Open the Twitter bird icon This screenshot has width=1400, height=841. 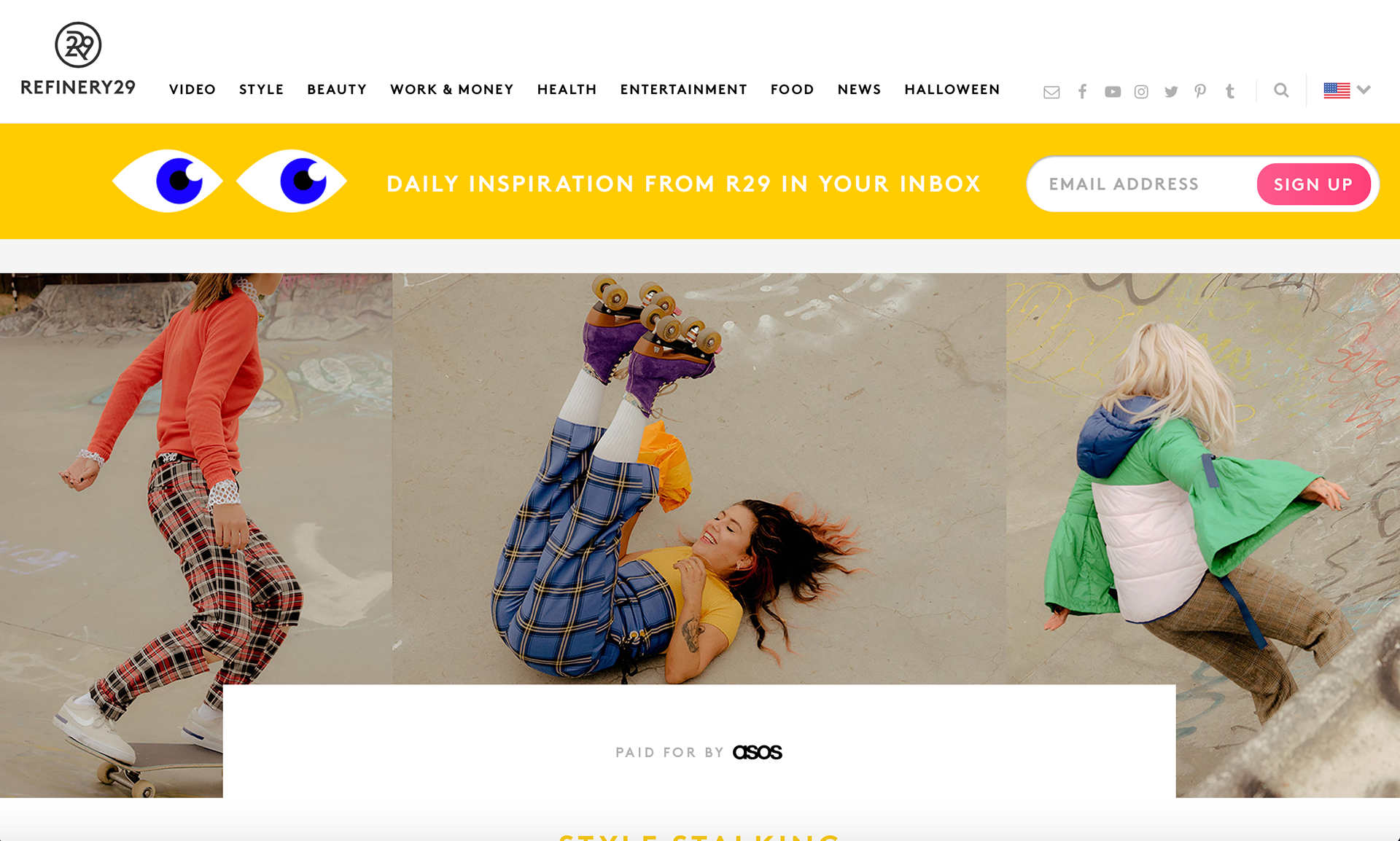(1171, 92)
